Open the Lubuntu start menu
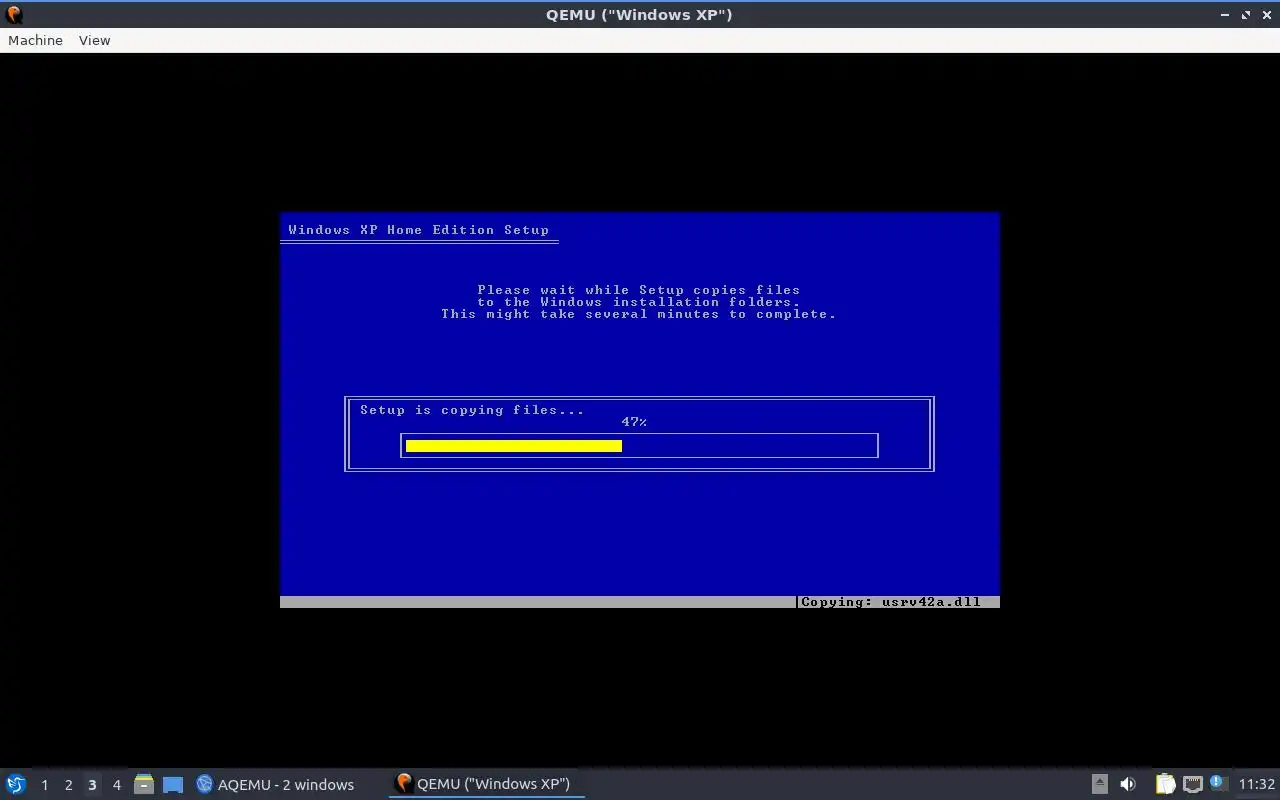This screenshot has width=1280, height=800. click(16, 784)
